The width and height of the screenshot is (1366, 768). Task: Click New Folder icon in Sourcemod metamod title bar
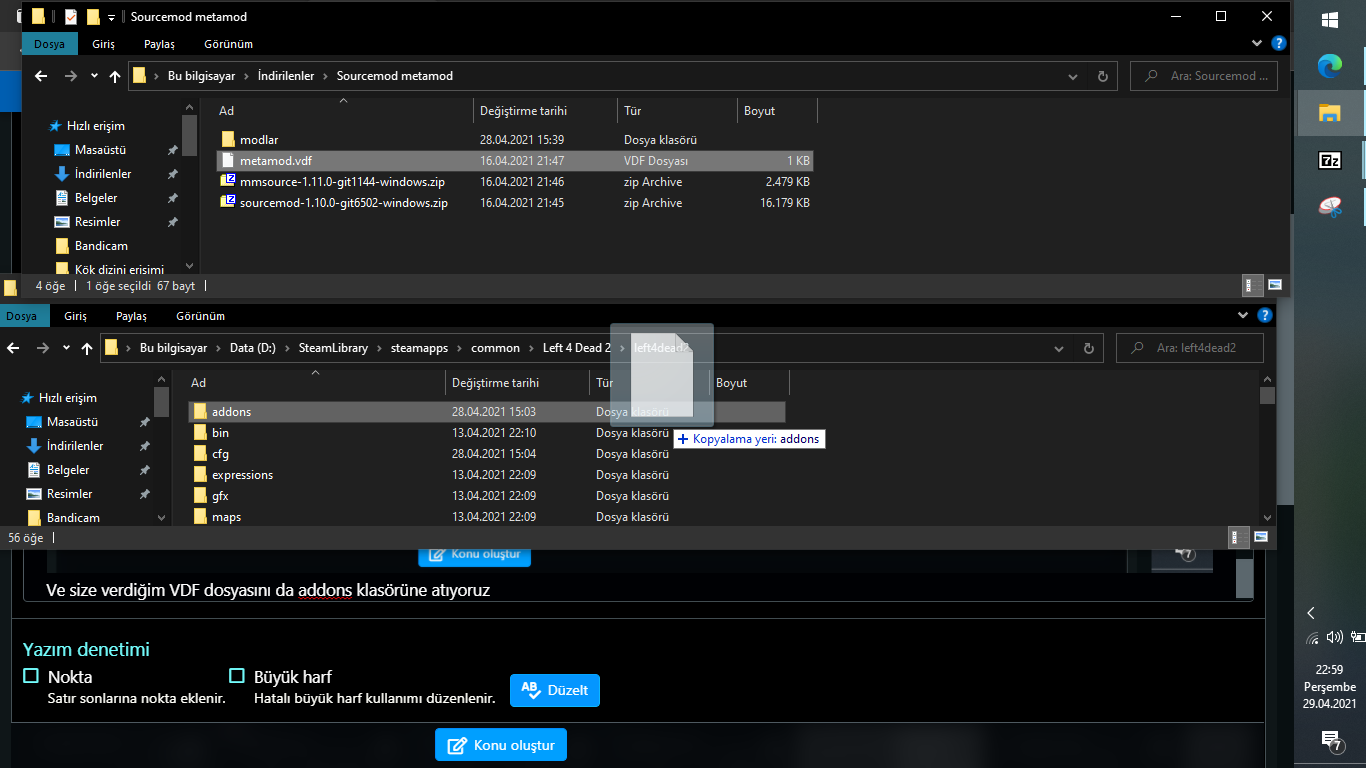coord(93,17)
